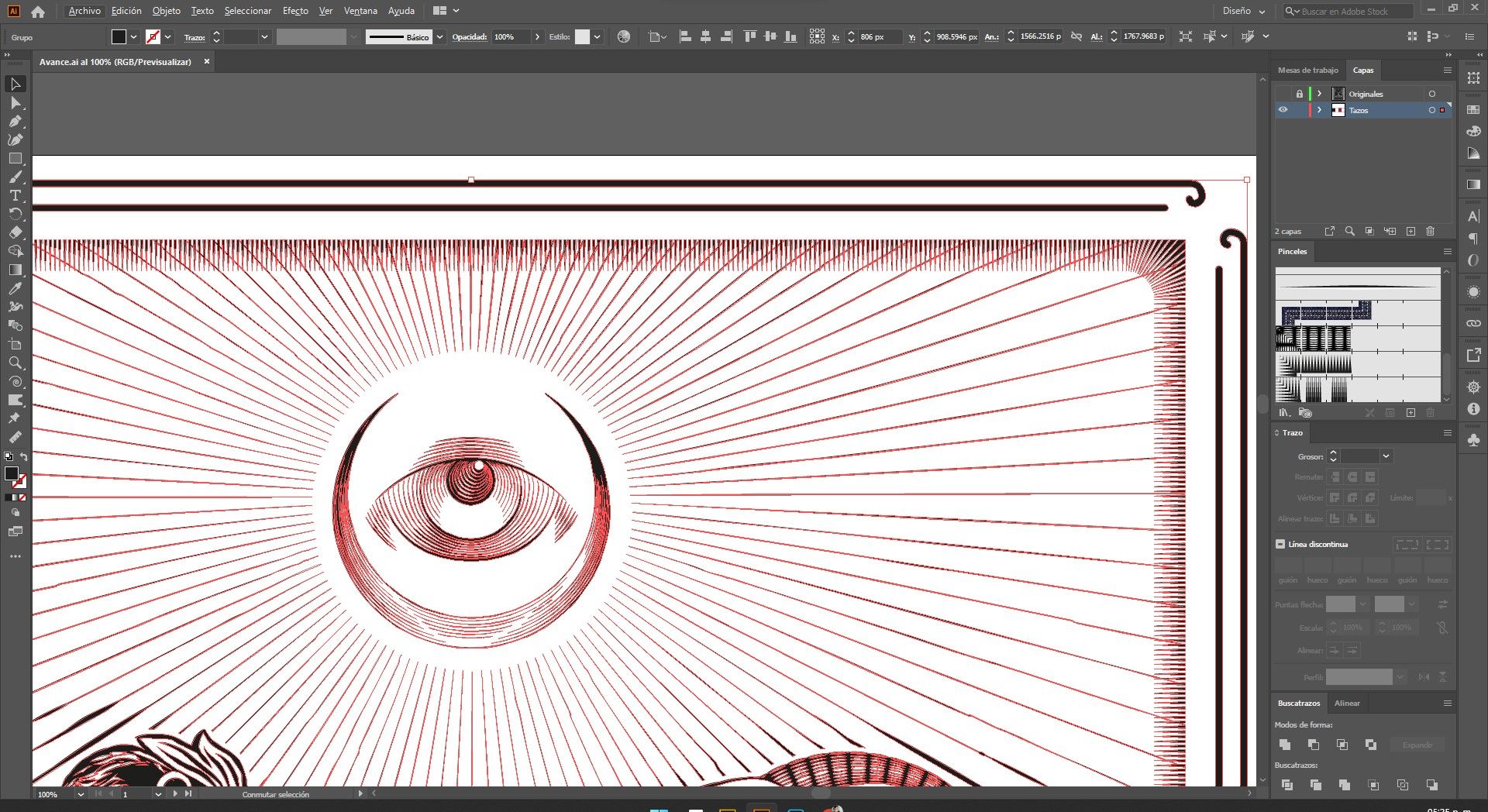Open zoom level dropdown in status bar
The image size is (1488, 812).
pos(80,794)
